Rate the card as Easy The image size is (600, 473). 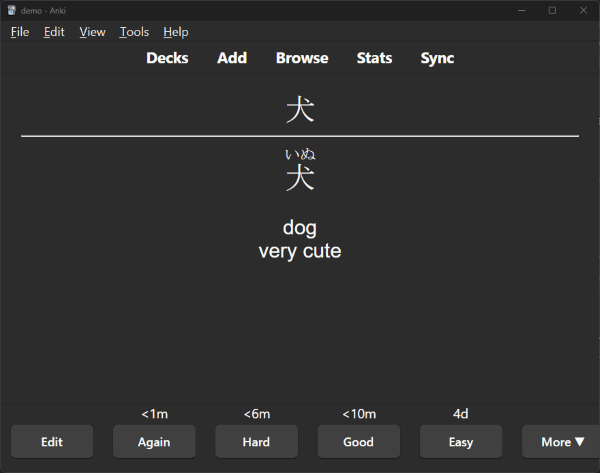[x=461, y=442]
